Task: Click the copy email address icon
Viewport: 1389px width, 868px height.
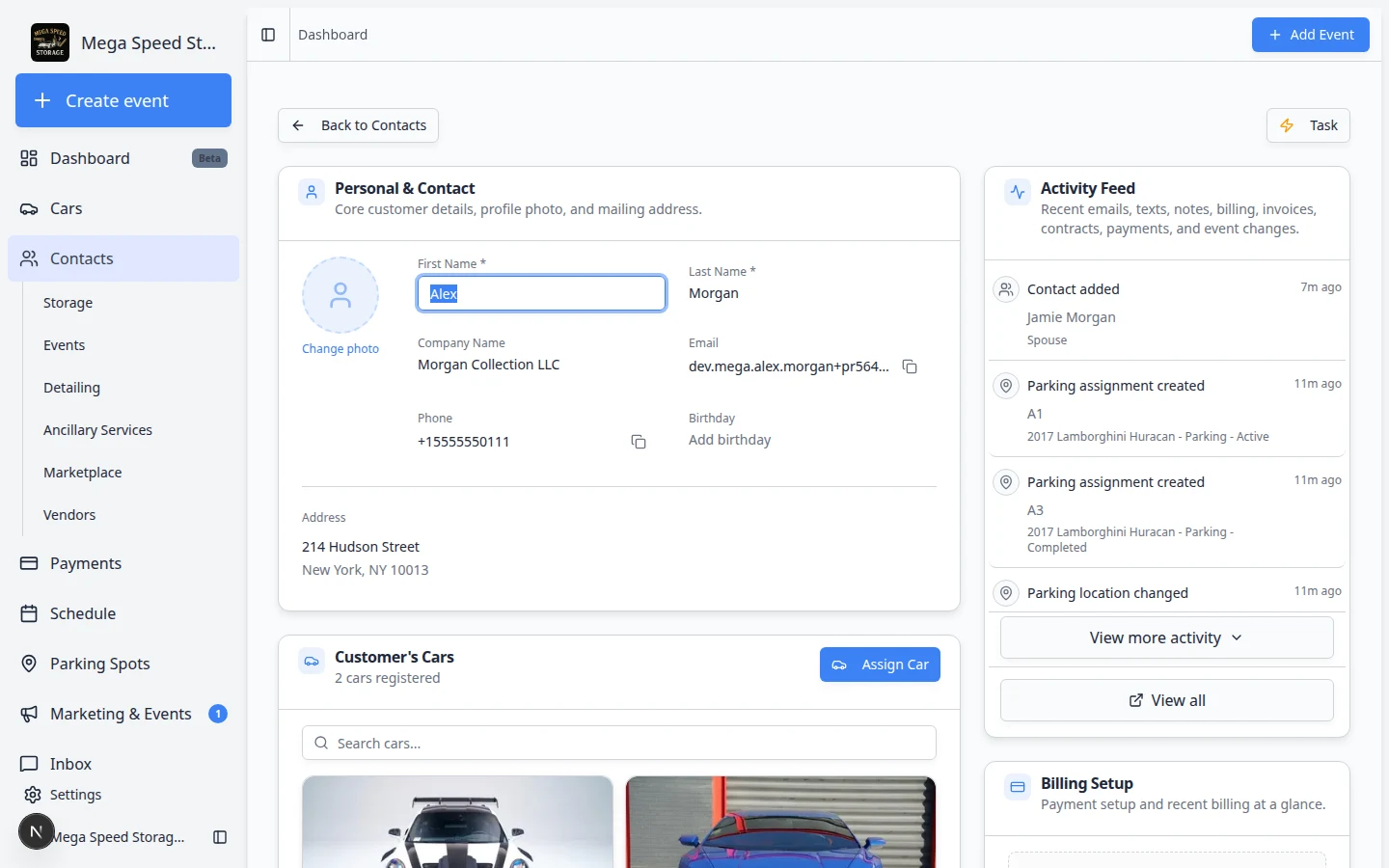Action: [910, 366]
